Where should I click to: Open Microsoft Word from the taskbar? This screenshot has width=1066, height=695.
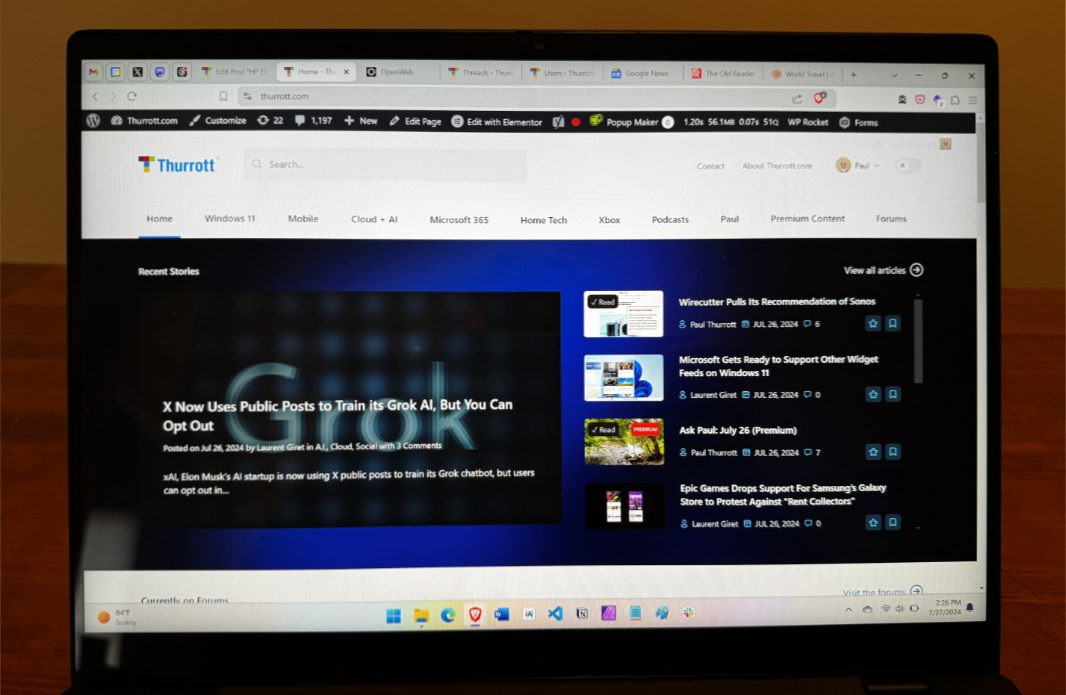[x=502, y=614]
